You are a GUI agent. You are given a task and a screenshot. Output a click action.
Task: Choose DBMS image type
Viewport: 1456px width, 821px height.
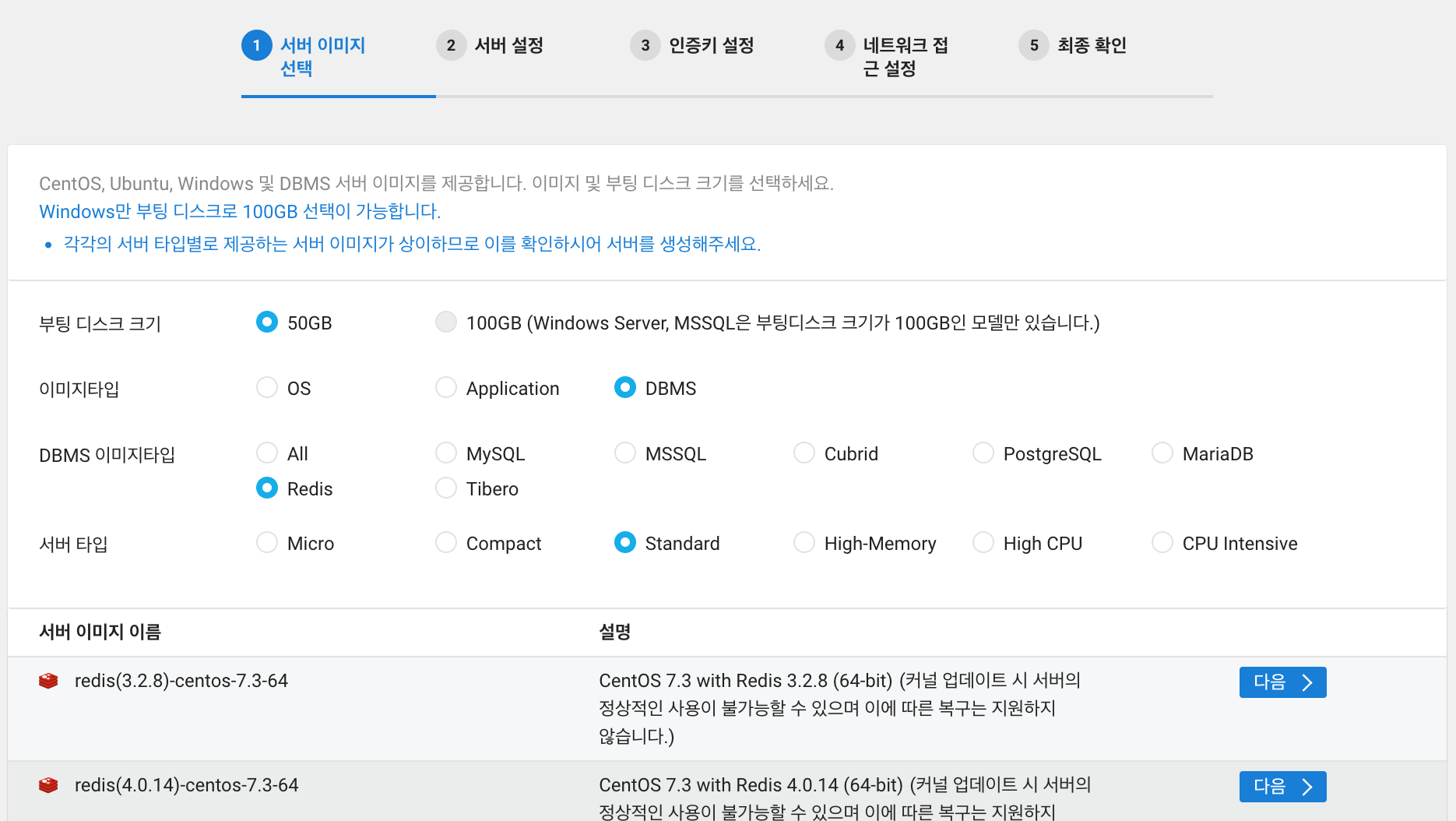pos(625,387)
